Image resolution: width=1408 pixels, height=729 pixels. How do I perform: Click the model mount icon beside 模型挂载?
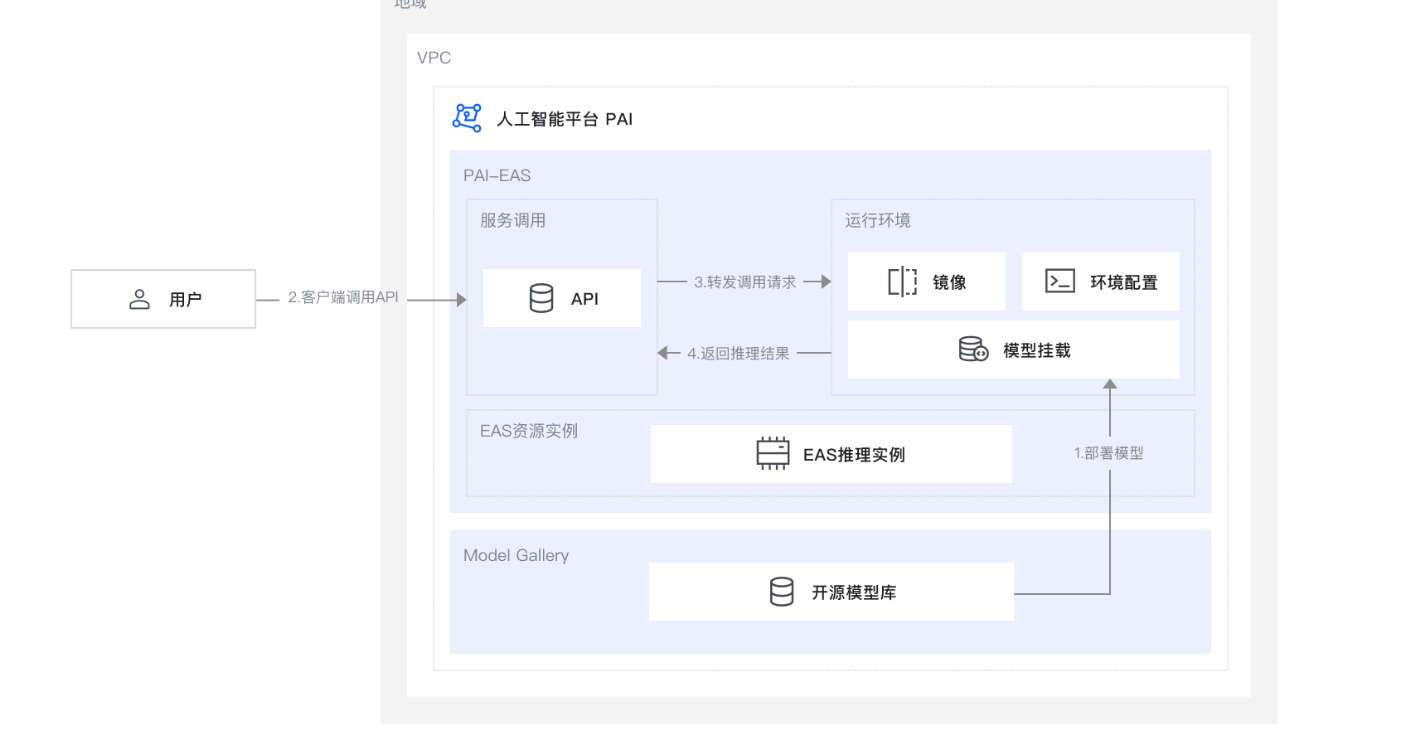point(973,350)
